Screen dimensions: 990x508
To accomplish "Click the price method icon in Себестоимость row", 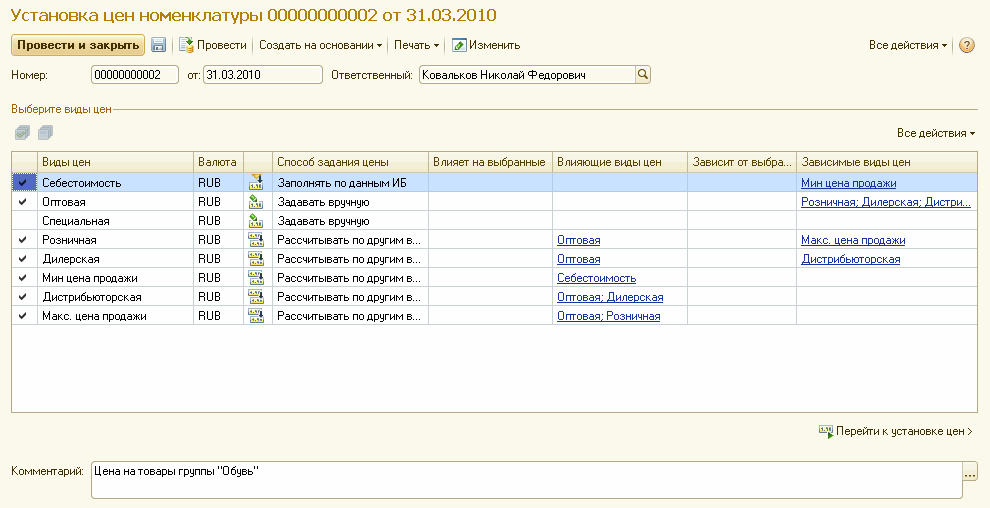I will tap(256, 182).
